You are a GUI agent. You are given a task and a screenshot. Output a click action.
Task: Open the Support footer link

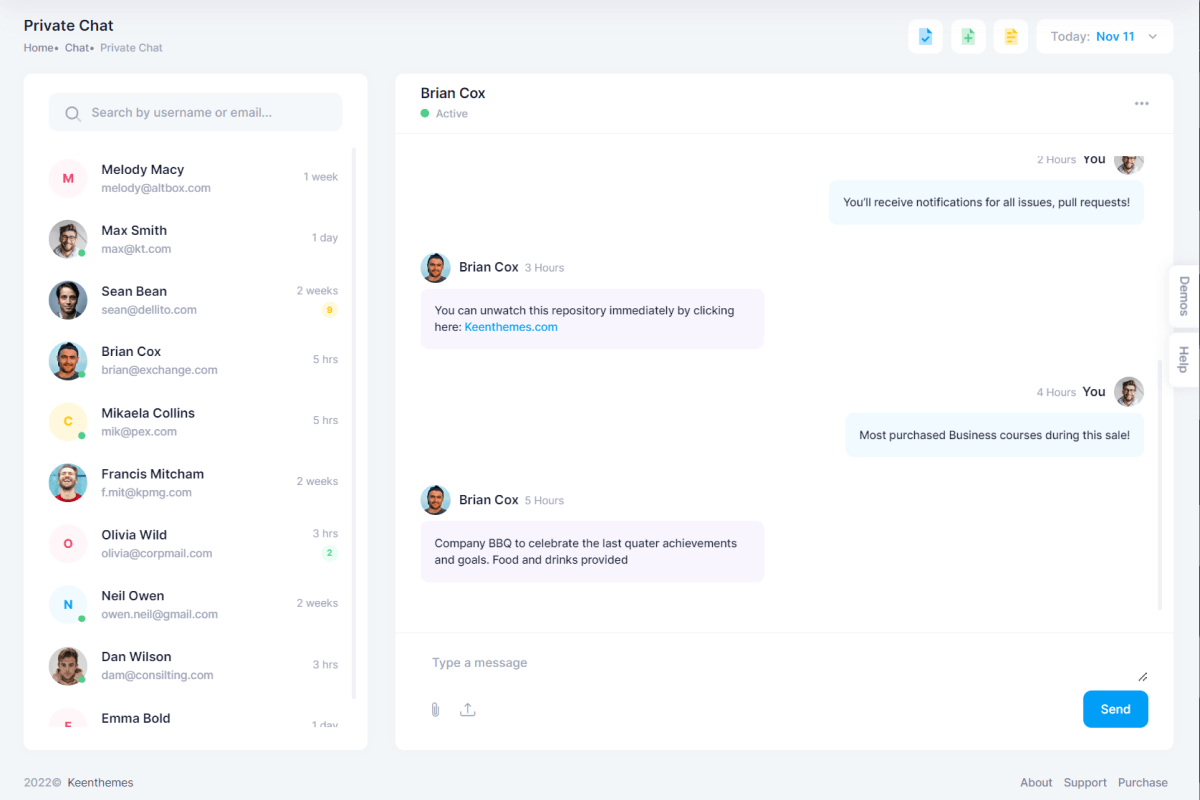click(1085, 783)
